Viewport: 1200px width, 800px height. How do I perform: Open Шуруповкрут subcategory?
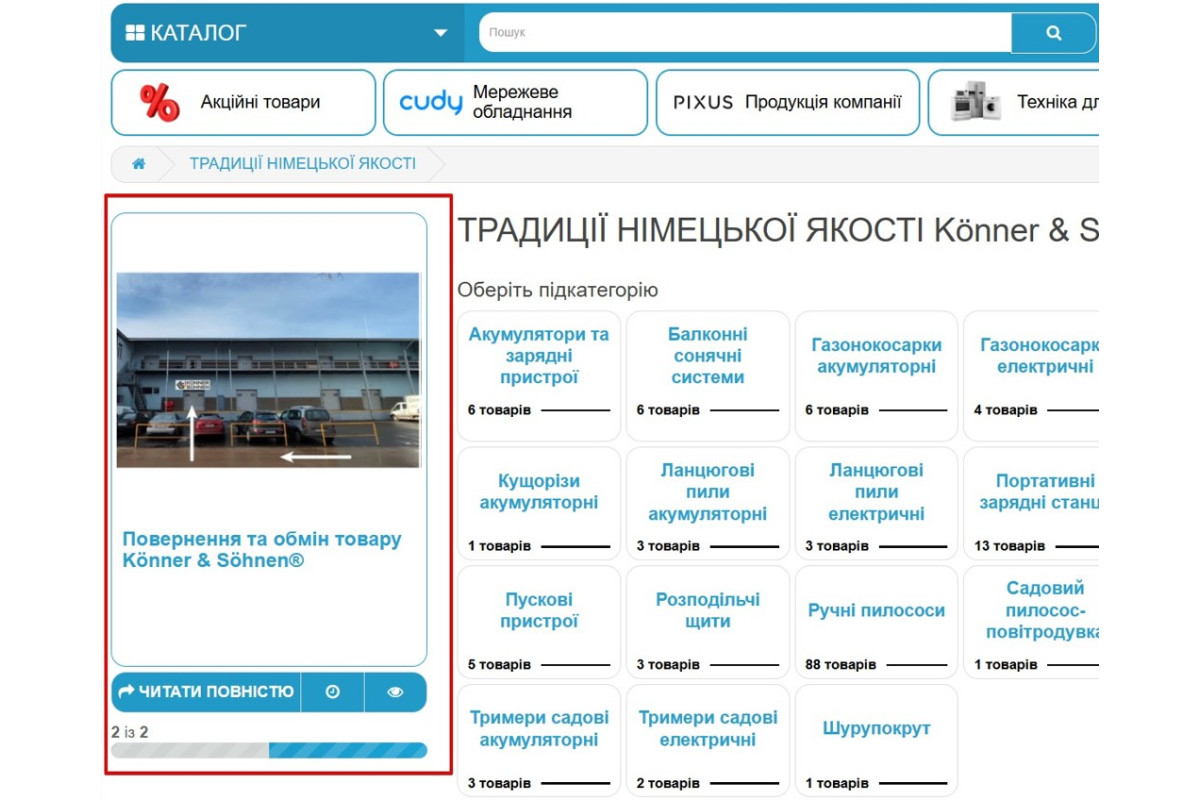877,729
